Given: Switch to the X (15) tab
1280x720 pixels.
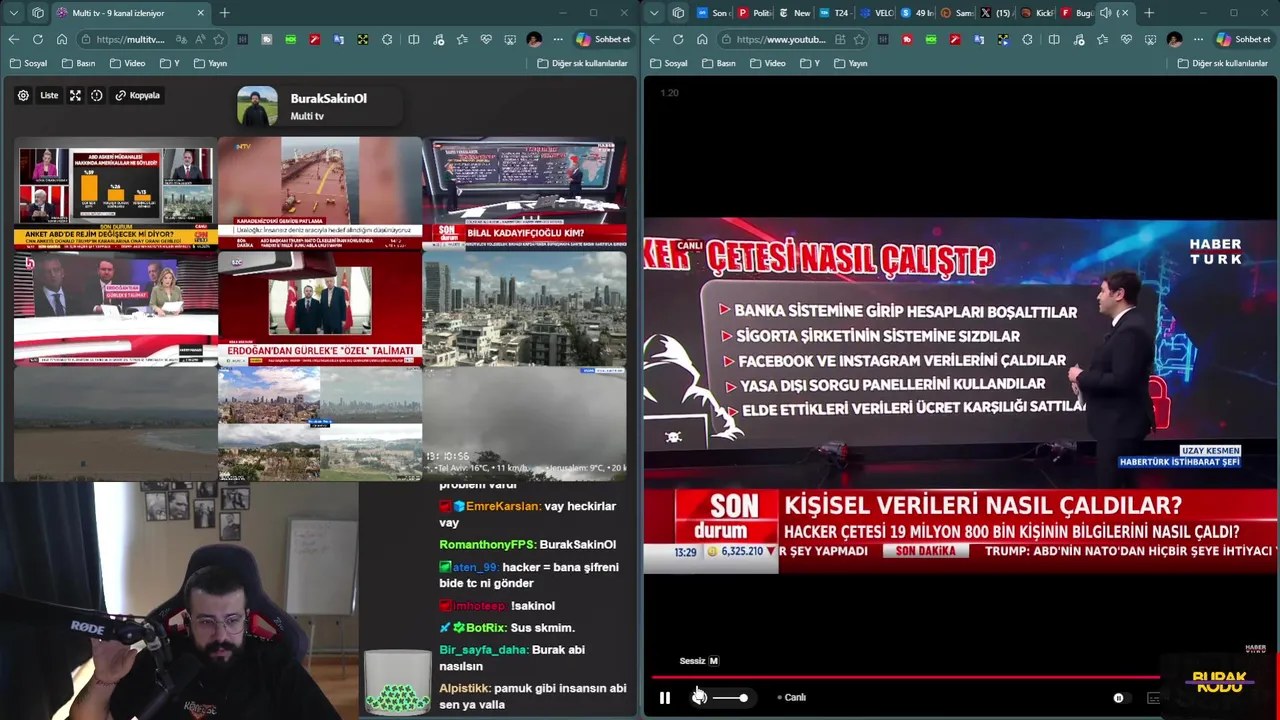Looking at the screenshot, I should 995,13.
